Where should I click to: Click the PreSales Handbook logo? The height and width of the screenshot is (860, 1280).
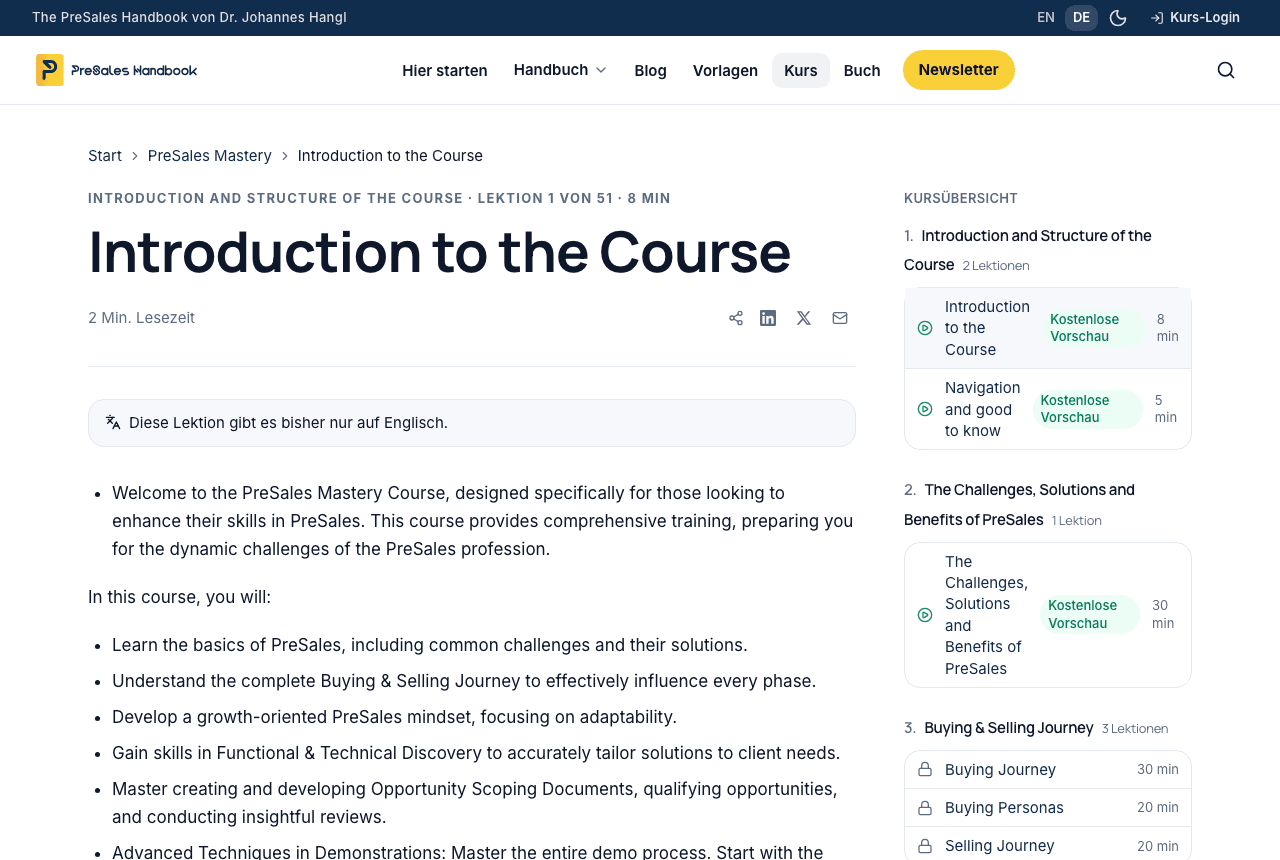[x=117, y=70]
